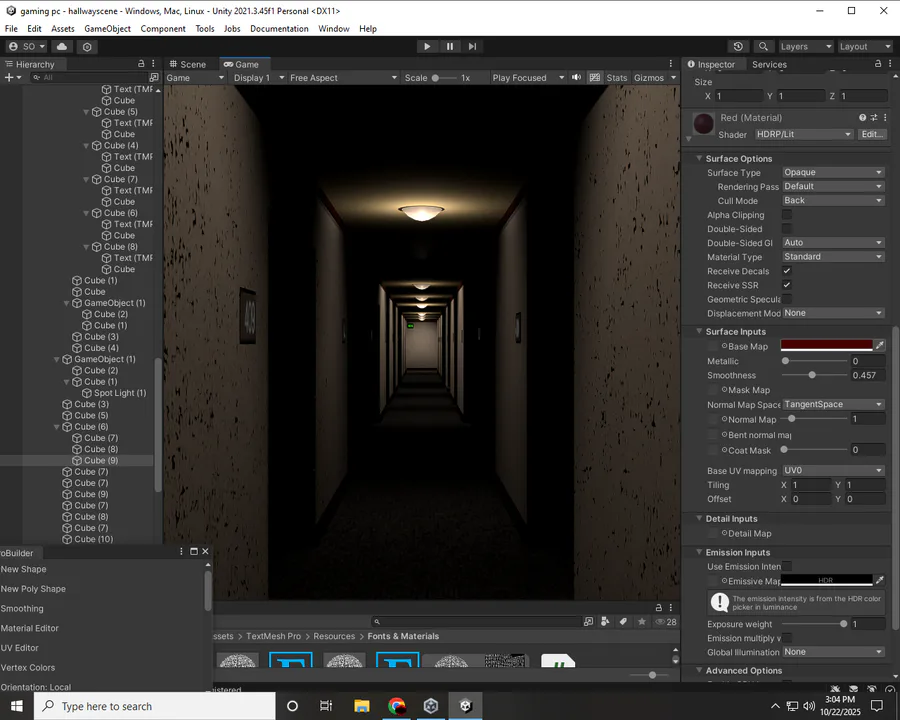The height and width of the screenshot is (720, 900).
Task: Uncheck Receive SSR
Action: point(787,285)
